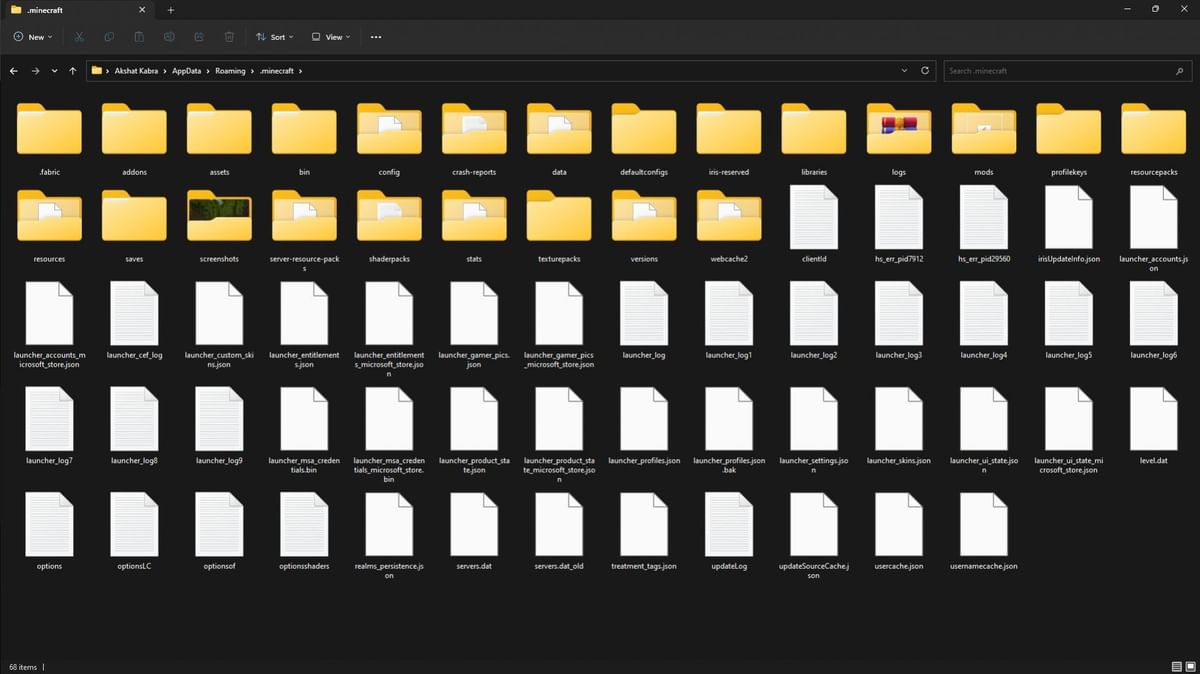Switch to details view from the status bar
The width and height of the screenshot is (1200, 674).
[x=1176, y=667]
